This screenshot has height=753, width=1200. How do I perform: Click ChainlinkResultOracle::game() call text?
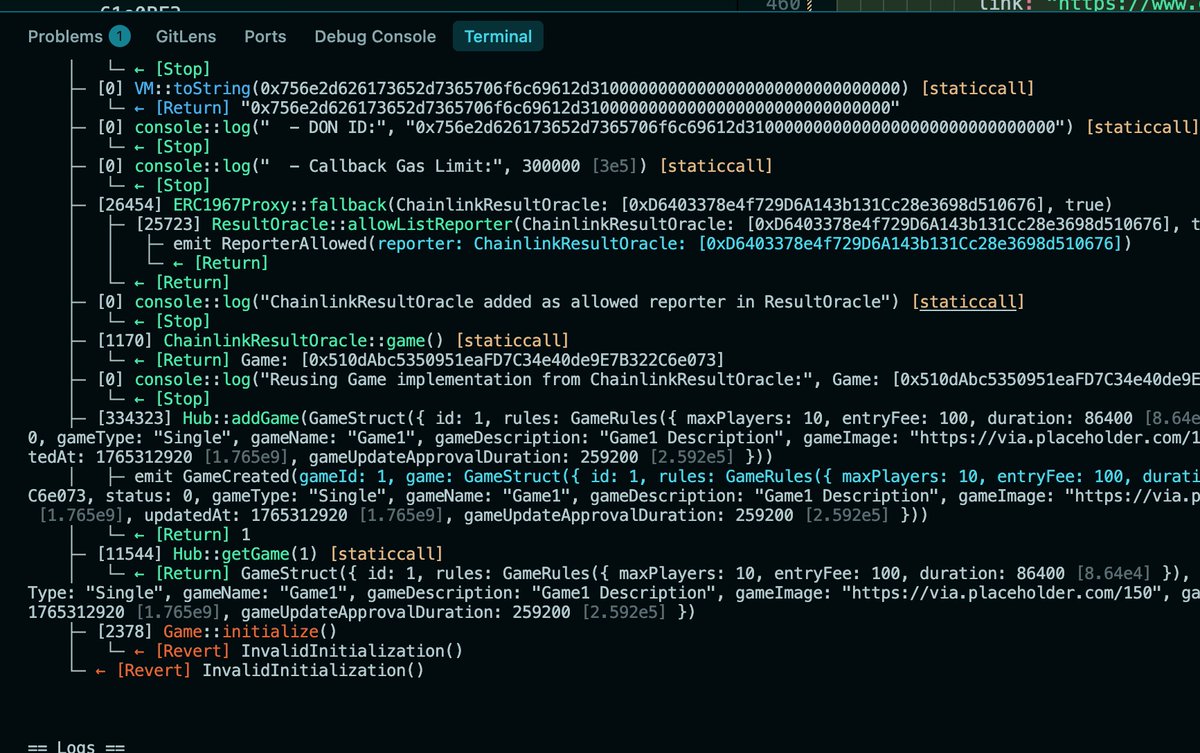click(x=306, y=340)
